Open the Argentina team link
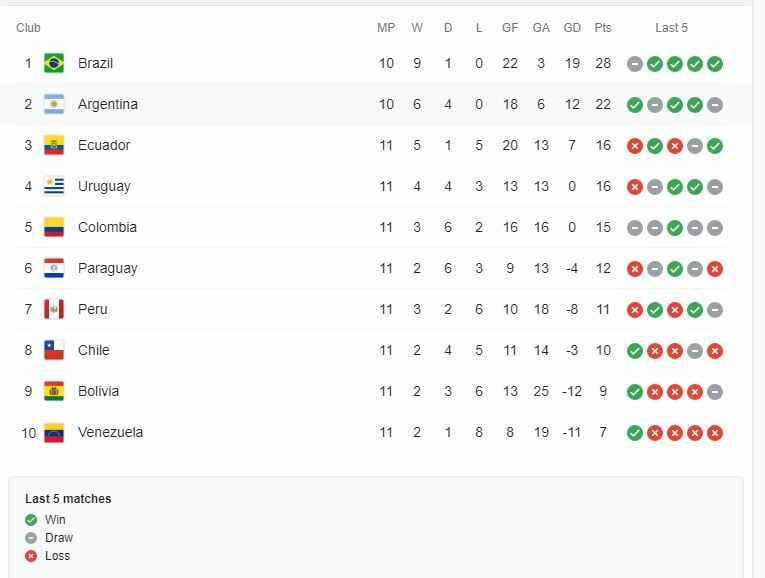765x578 pixels. (x=108, y=104)
